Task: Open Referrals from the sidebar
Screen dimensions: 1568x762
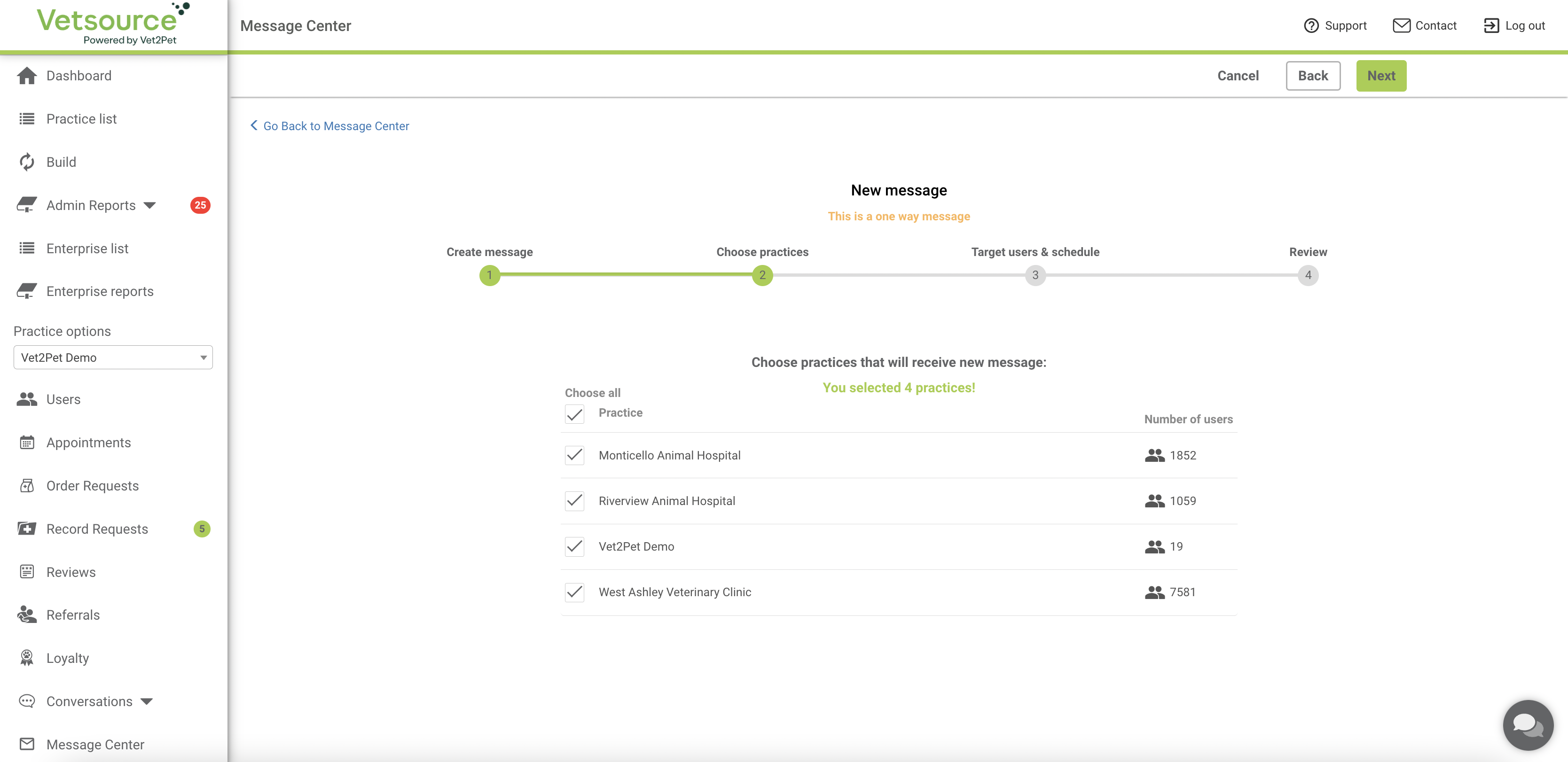Action: 73,615
